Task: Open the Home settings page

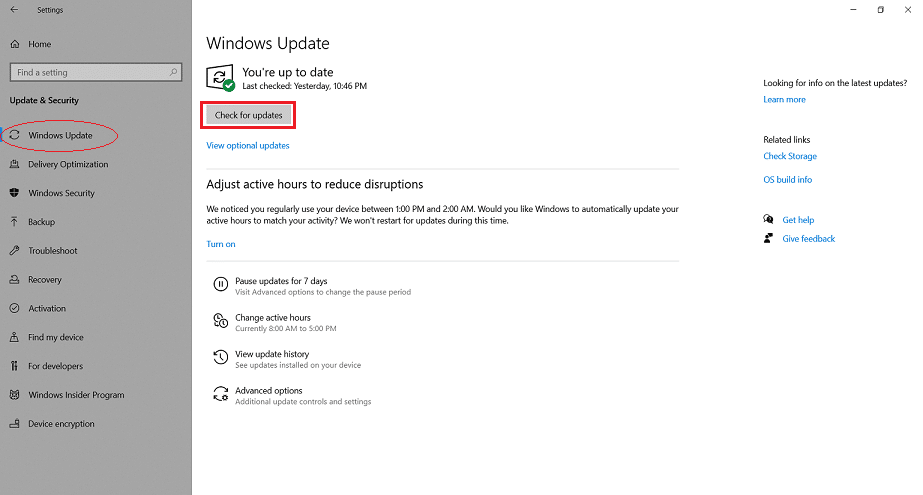Action: pyautogui.click(x=39, y=44)
